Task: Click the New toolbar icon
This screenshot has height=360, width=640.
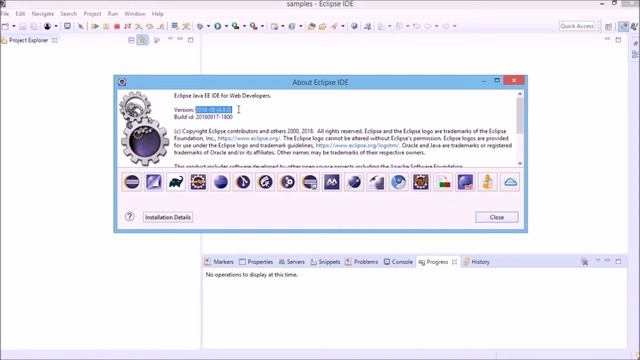Action: [6, 26]
